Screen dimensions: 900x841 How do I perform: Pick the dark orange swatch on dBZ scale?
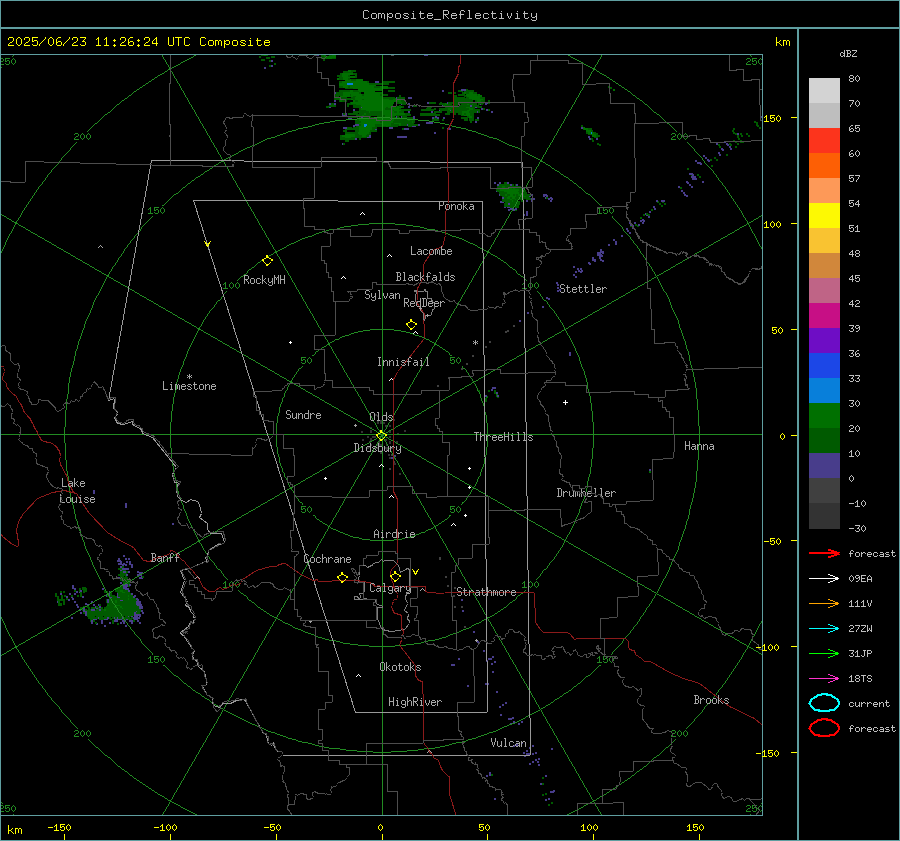tap(824, 165)
